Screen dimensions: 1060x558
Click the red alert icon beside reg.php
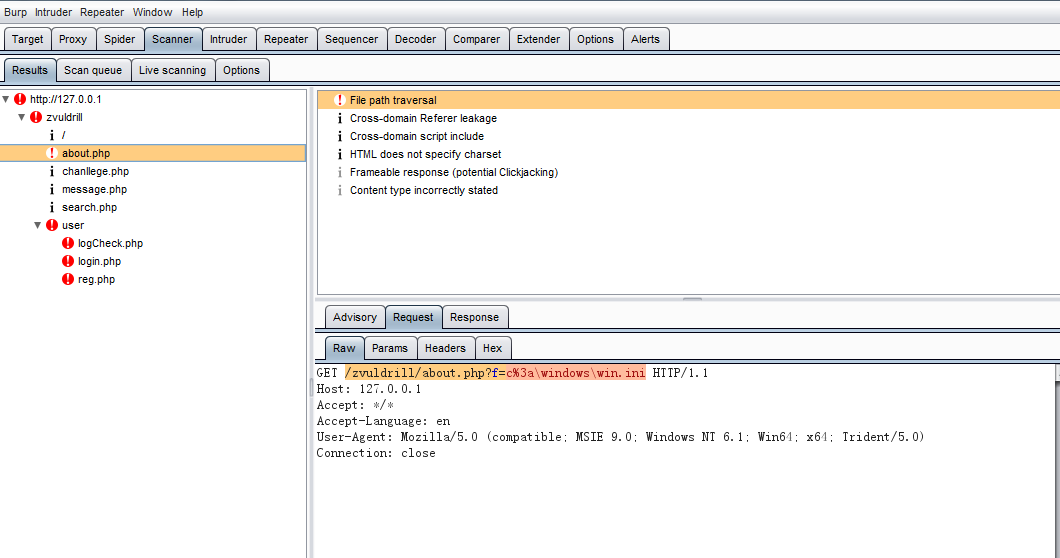click(68, 279)
